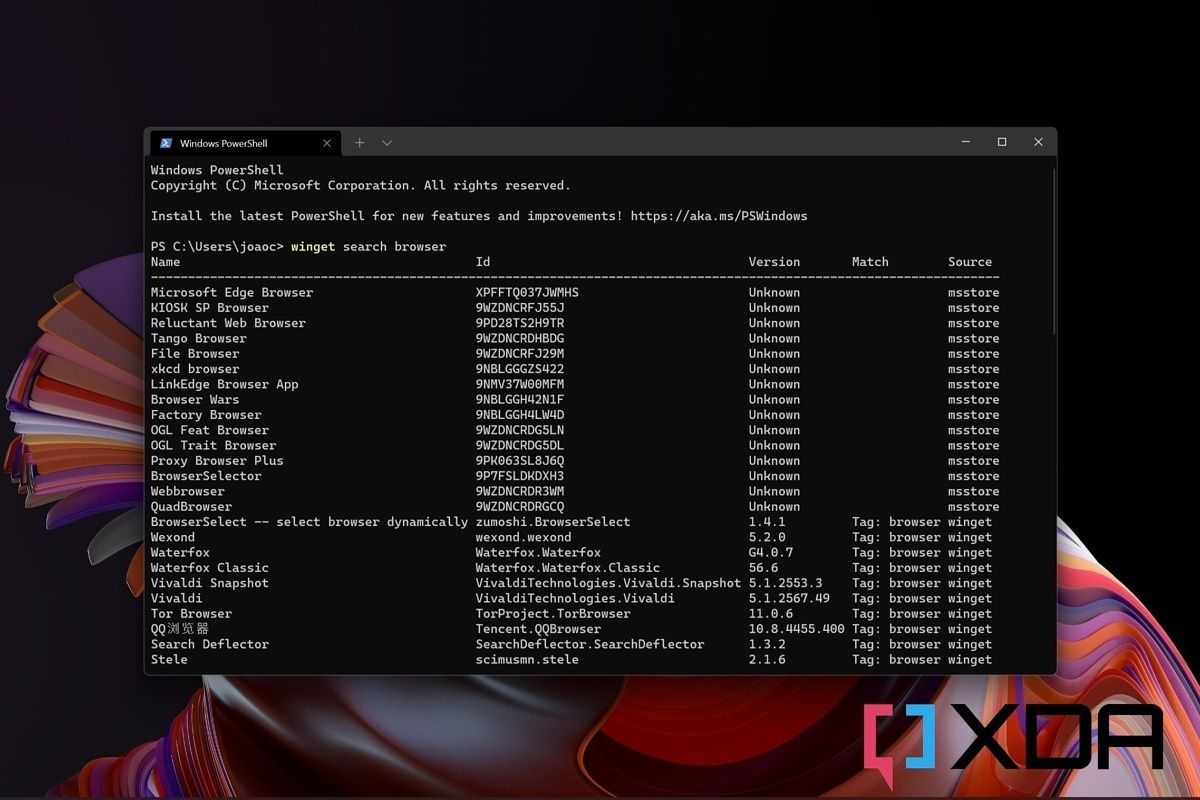Open a new tab with plus button
The image size is (1200, 800).
pyautogui.click(x=360, y=143)
